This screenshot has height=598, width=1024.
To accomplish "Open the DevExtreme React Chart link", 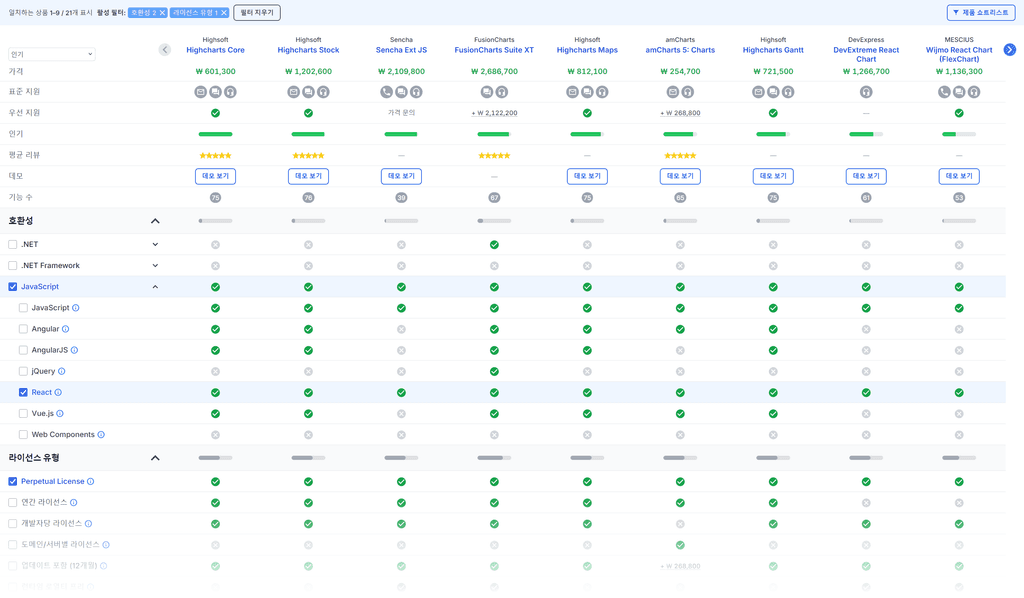I will 866,54.
